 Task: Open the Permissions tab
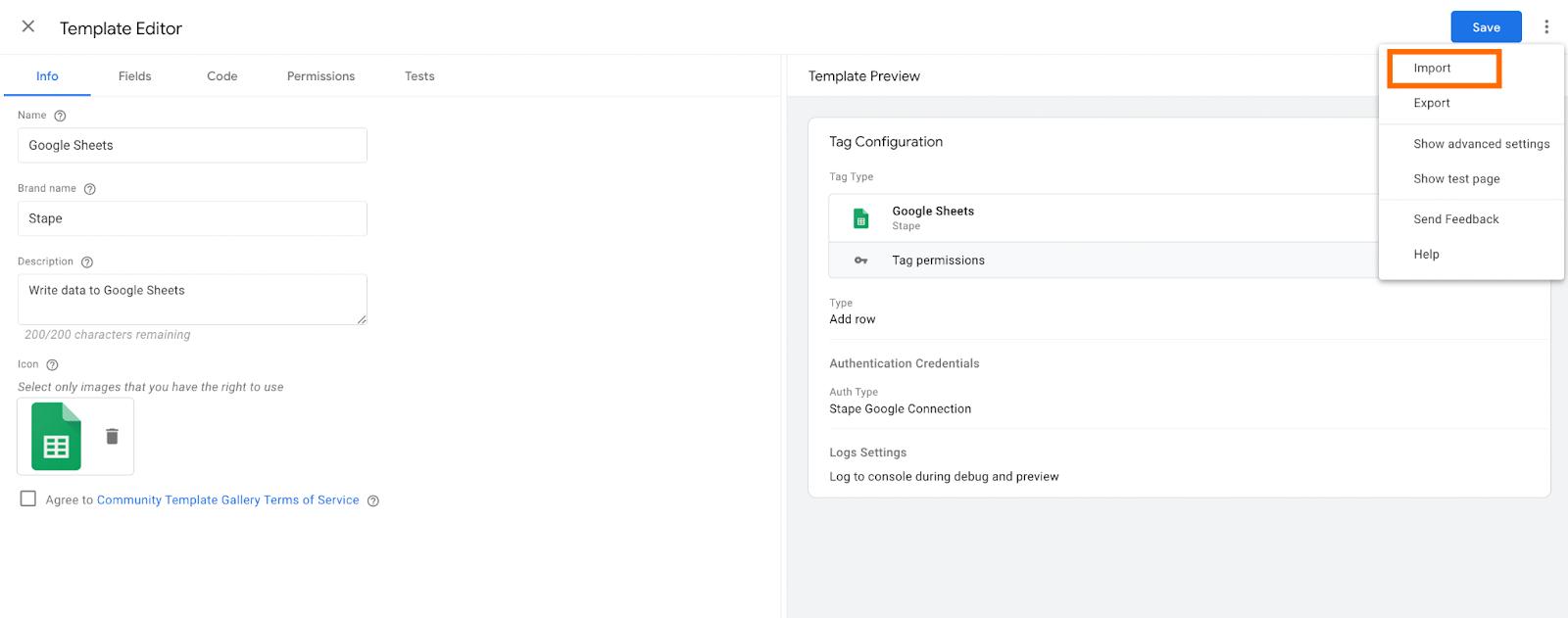pos(321,76)
